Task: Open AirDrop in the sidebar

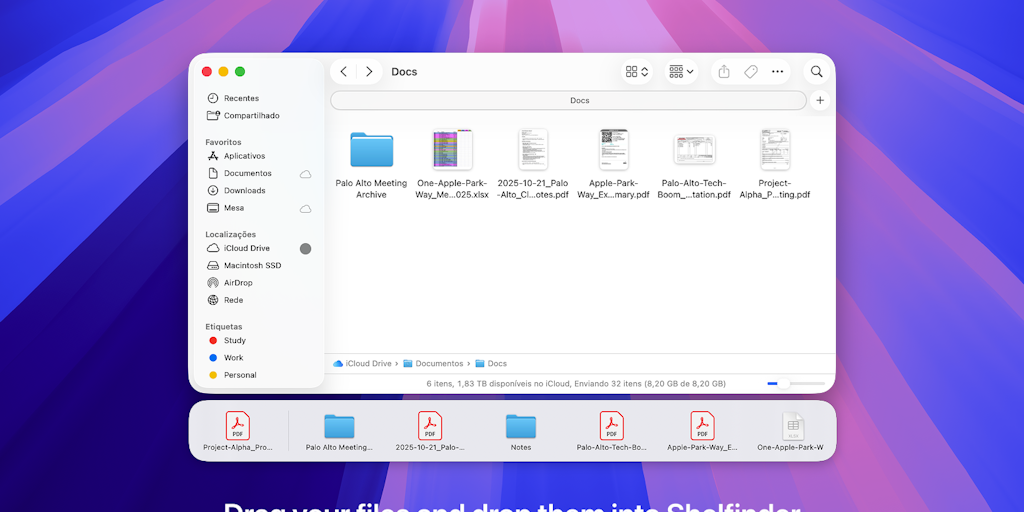Action: [x=237, y=283]
